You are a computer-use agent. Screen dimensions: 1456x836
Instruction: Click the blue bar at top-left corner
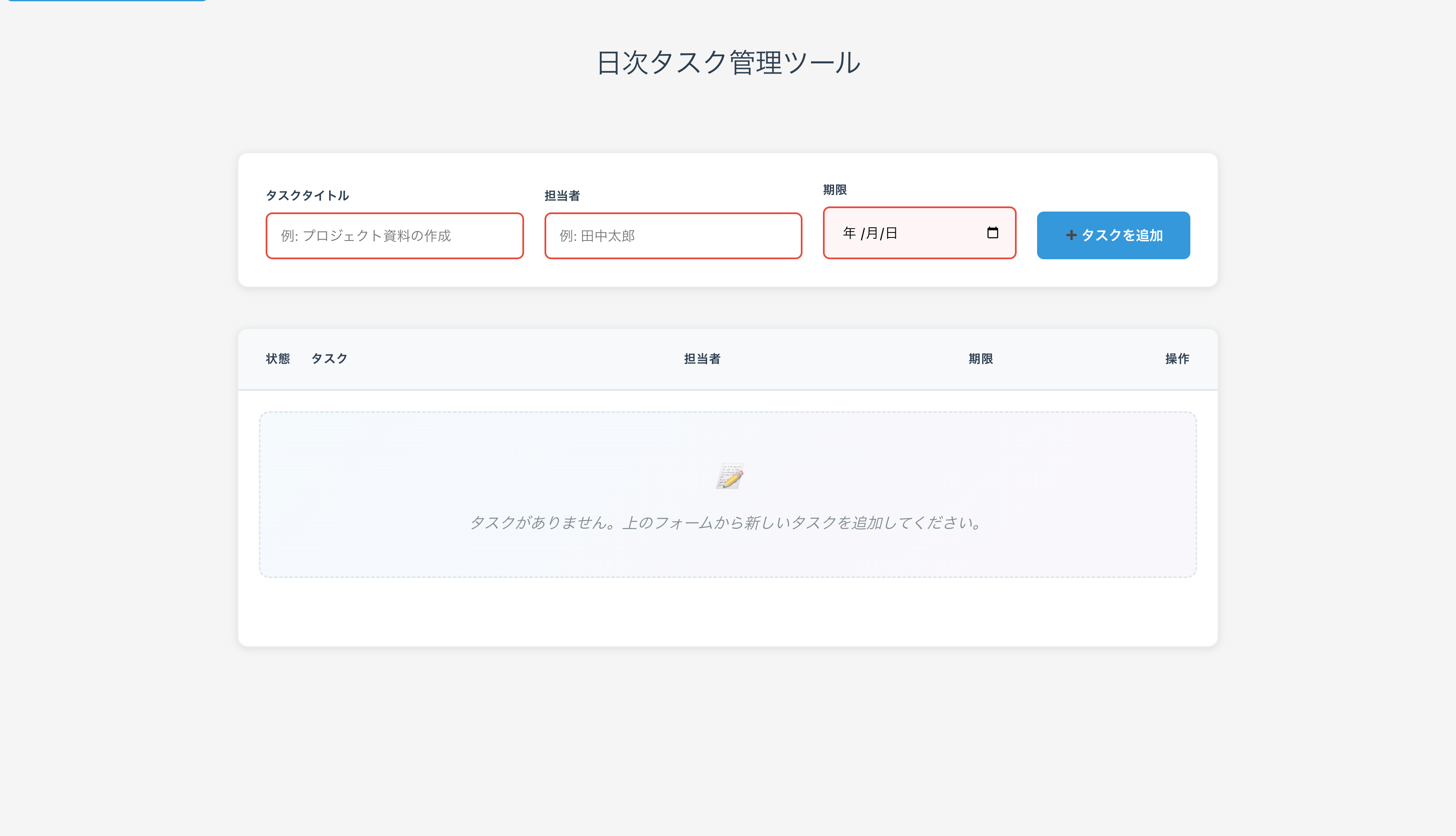point(107,0)
